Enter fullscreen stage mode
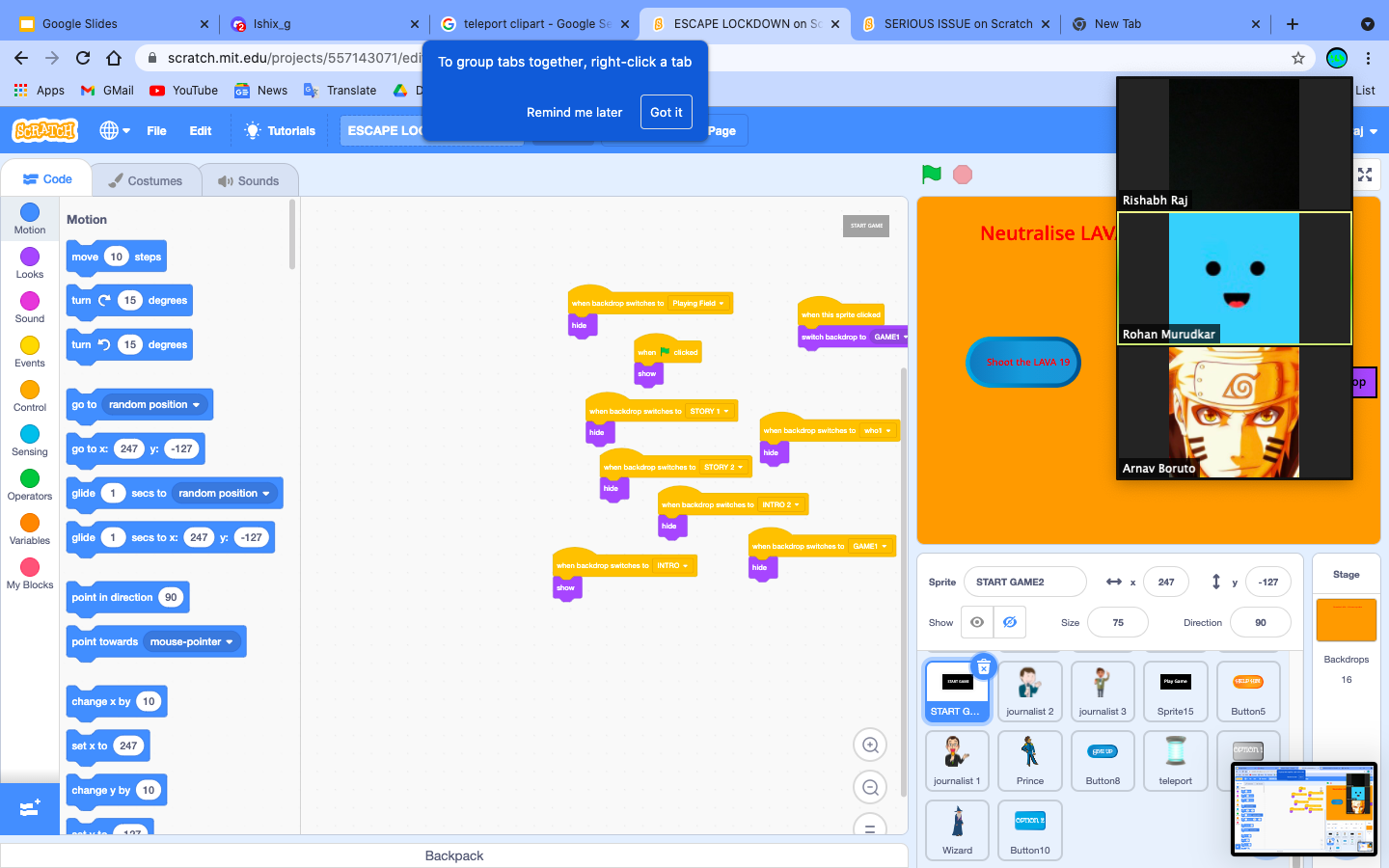Viewport: 1389px width, 868px height. point(1365,175)
